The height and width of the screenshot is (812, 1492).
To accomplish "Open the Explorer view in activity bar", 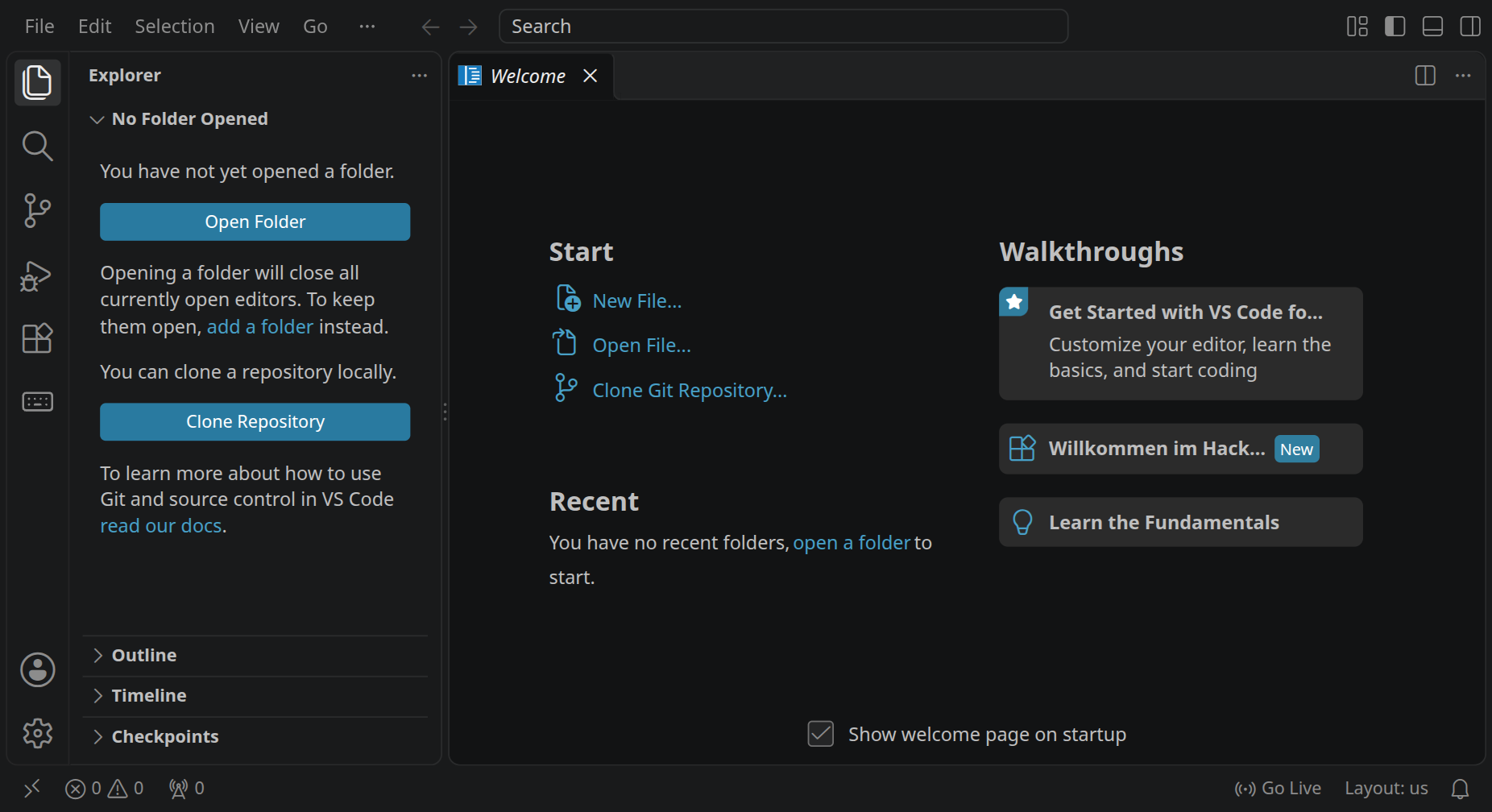I will click(37, 82).
